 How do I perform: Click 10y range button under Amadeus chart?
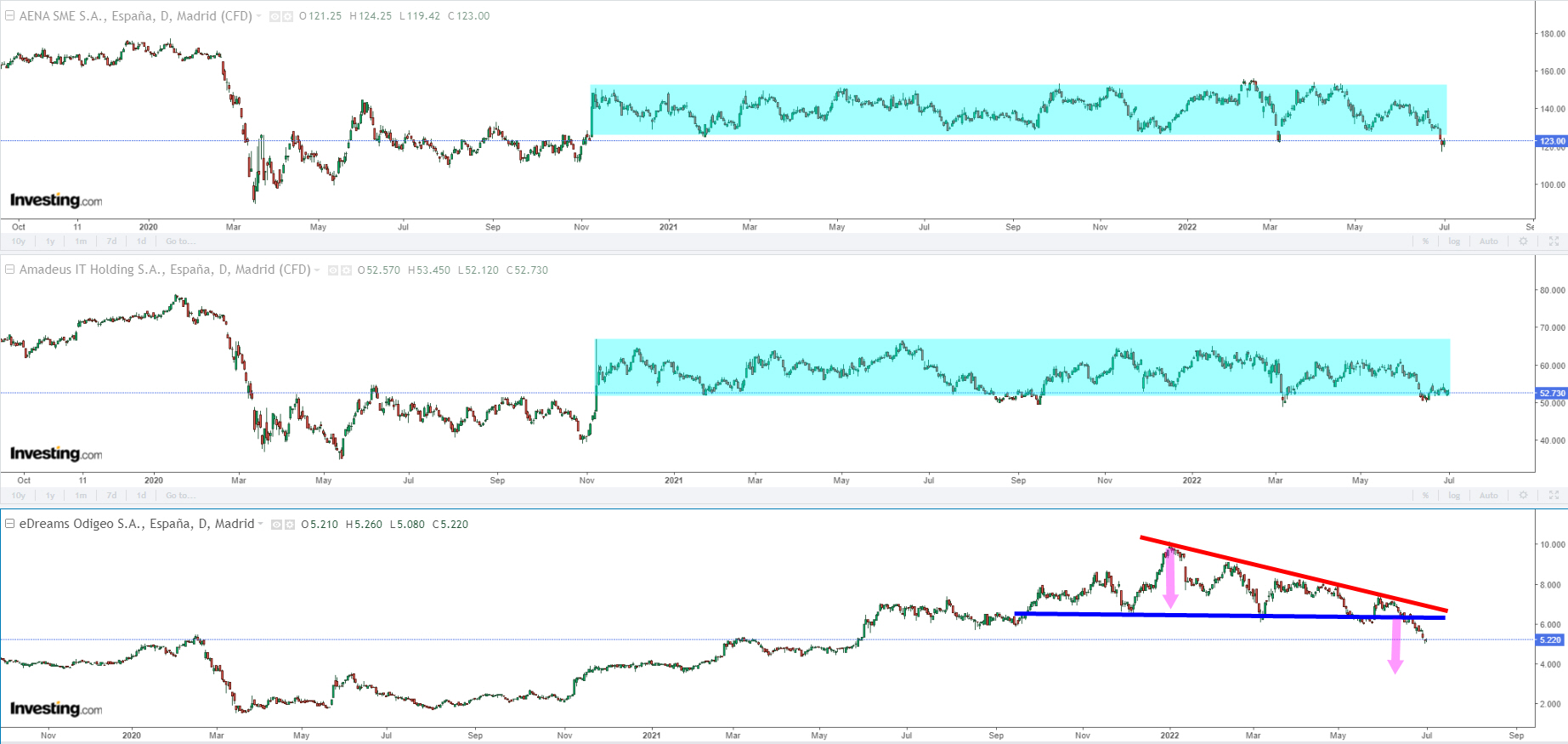point(19,496)
